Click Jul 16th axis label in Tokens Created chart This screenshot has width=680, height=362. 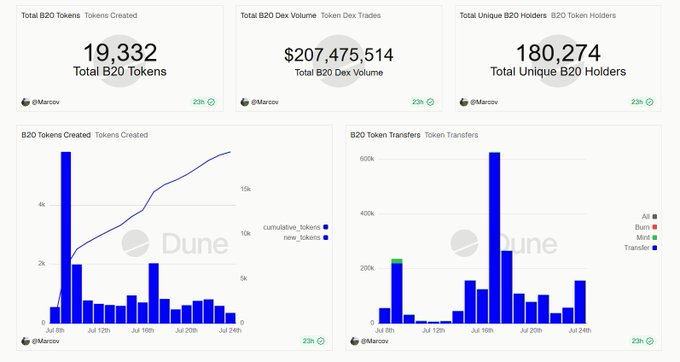[142, 330]
